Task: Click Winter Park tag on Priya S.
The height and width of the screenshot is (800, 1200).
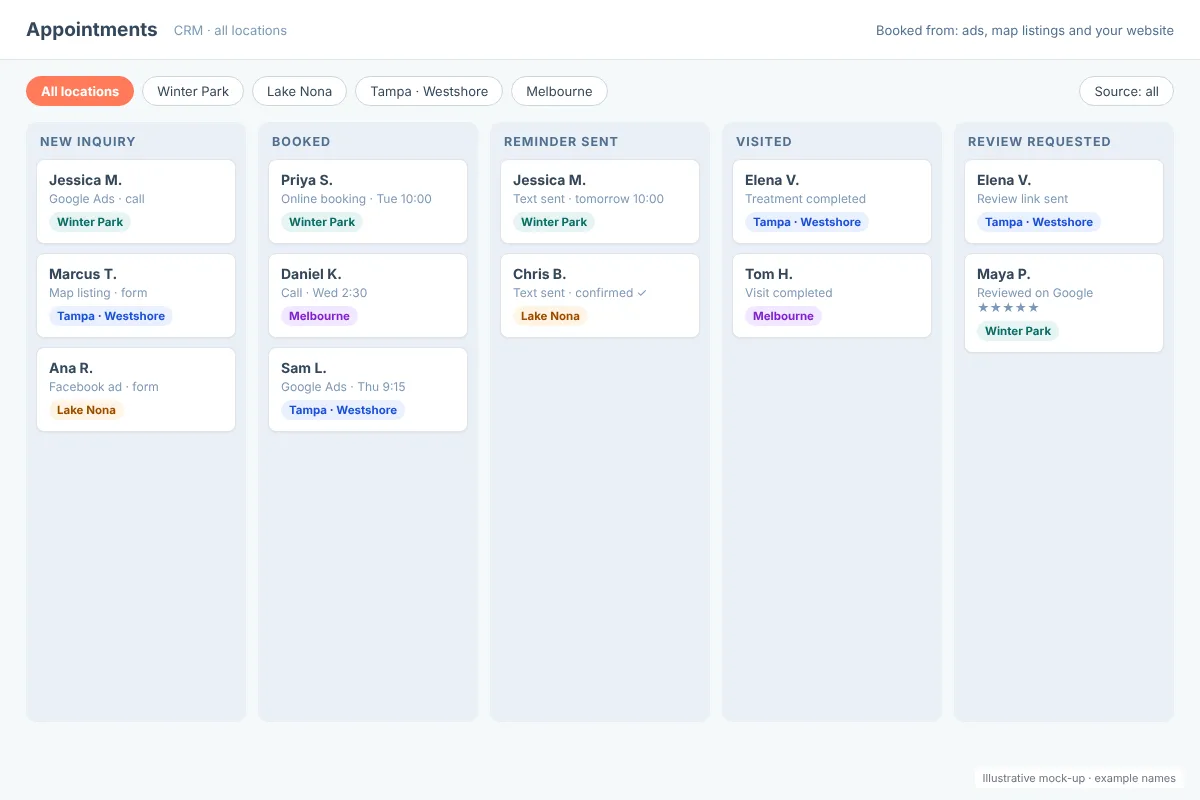Action: (x=322, y=222)
